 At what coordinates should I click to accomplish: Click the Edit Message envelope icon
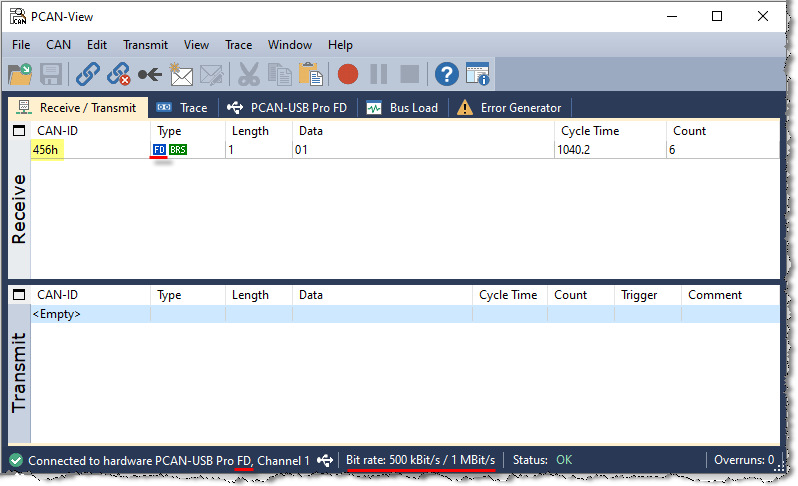(212, 75)
